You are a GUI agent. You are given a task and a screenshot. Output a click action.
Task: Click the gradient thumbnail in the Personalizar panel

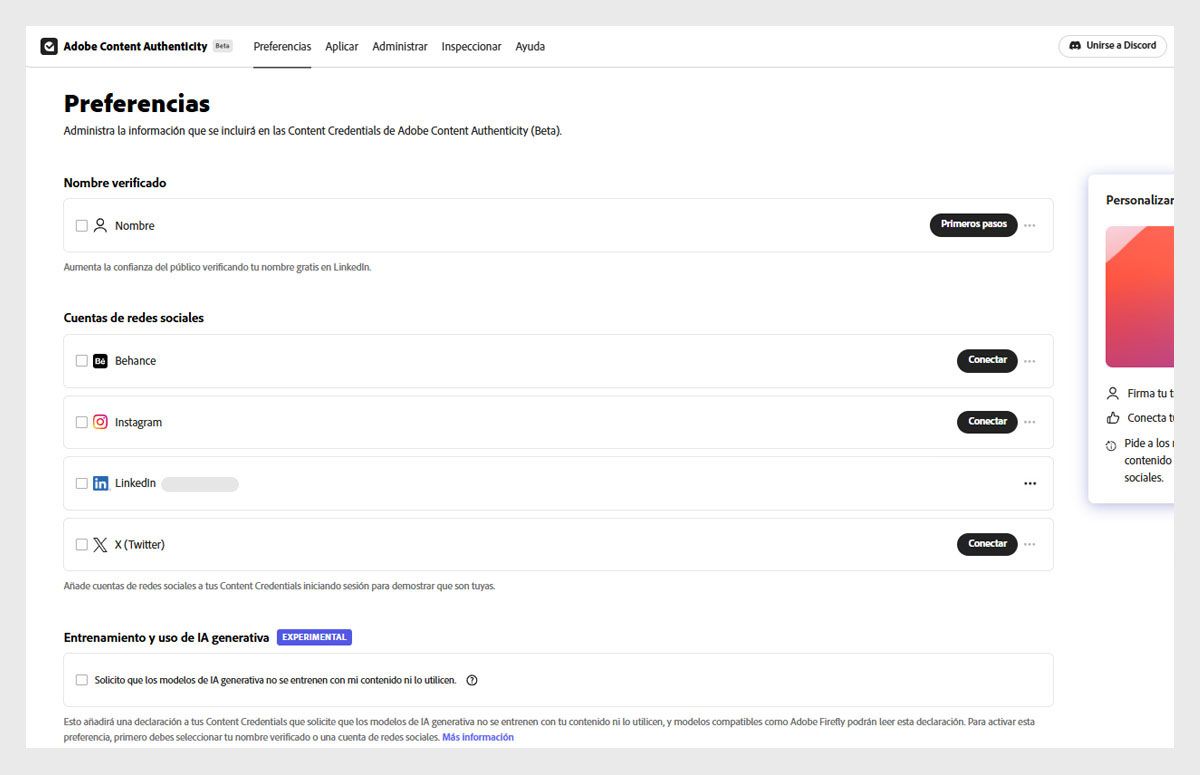click(1140, 297)
